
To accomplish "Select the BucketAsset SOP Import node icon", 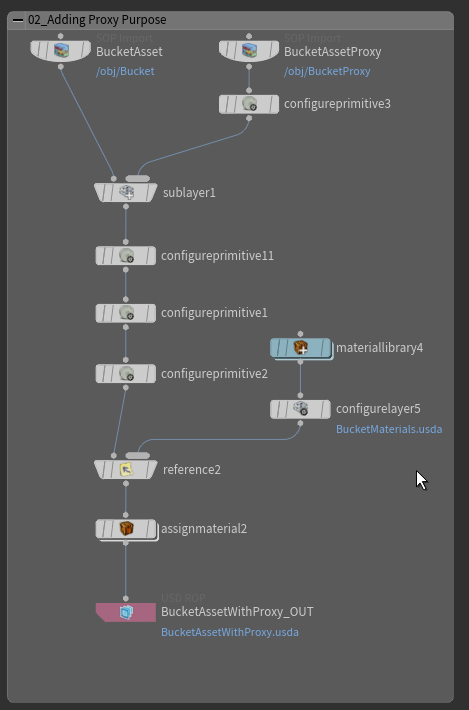I will (x=61, y=50).
